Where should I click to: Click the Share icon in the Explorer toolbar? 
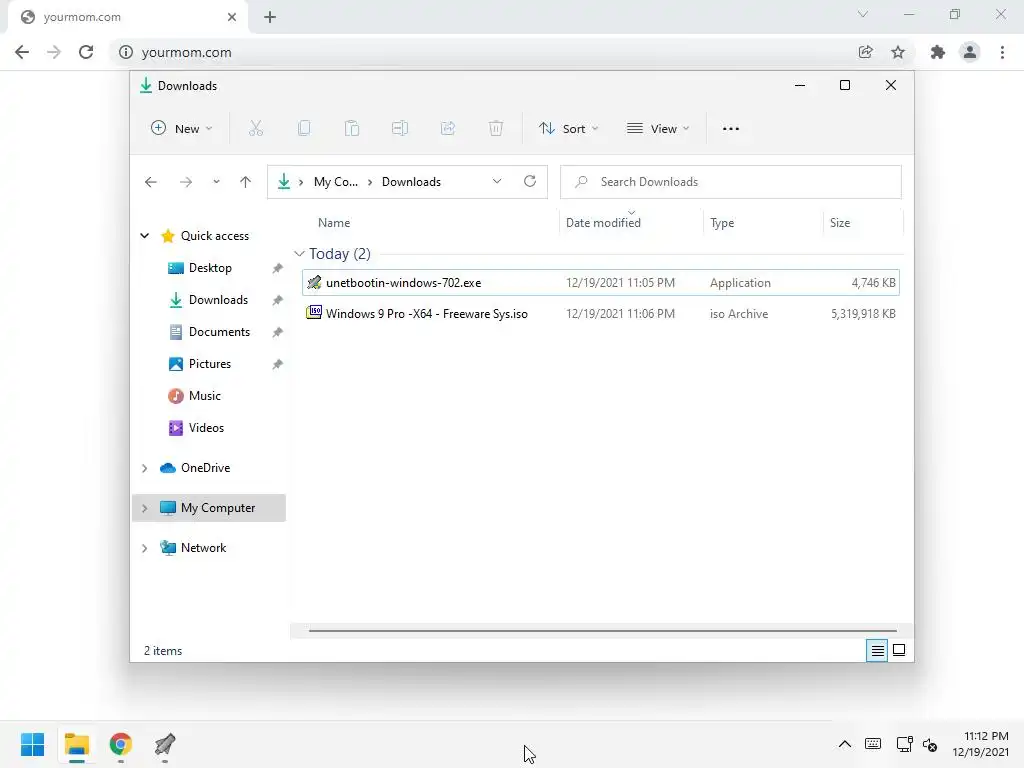[448, 129]
